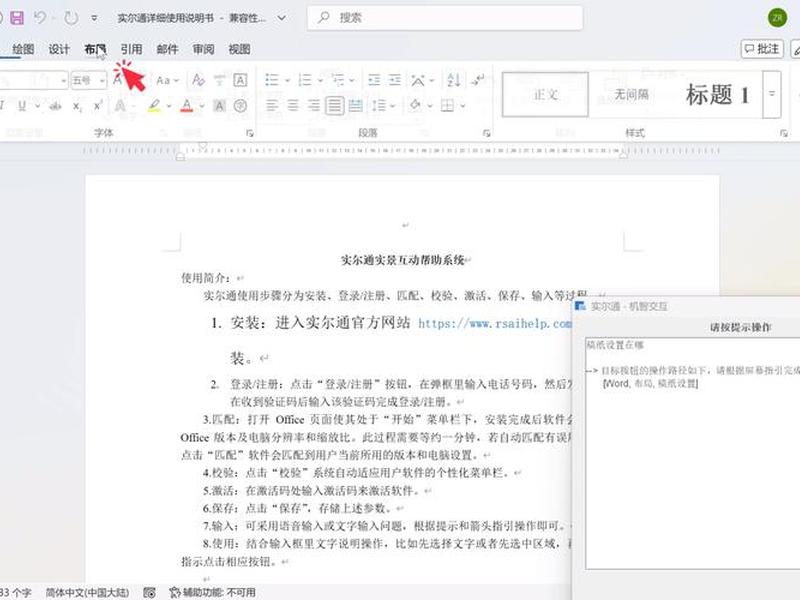Open the 视图 ribbon tab
Viewport: 800px width, 600px height.
click(x=239, y=49)
